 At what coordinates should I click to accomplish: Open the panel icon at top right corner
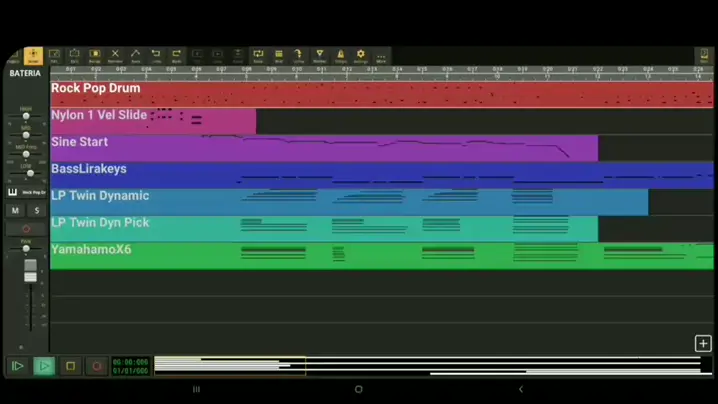pyautogui.click(x=704, y=55)
